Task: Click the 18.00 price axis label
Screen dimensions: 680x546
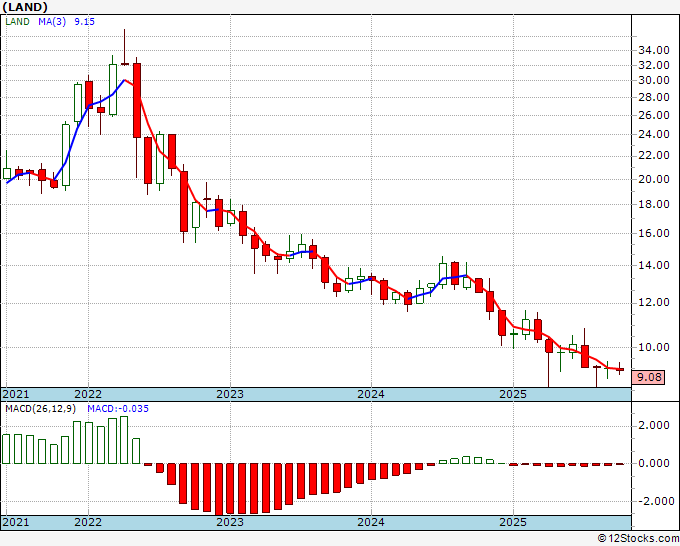Action: 654,204
